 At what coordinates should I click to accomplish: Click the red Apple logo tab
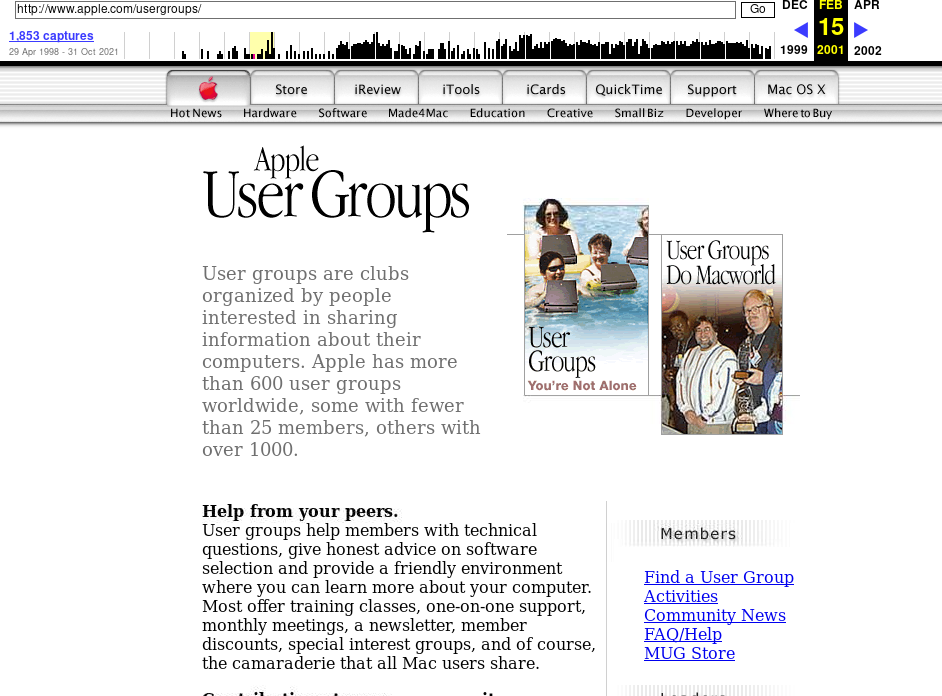208,89
